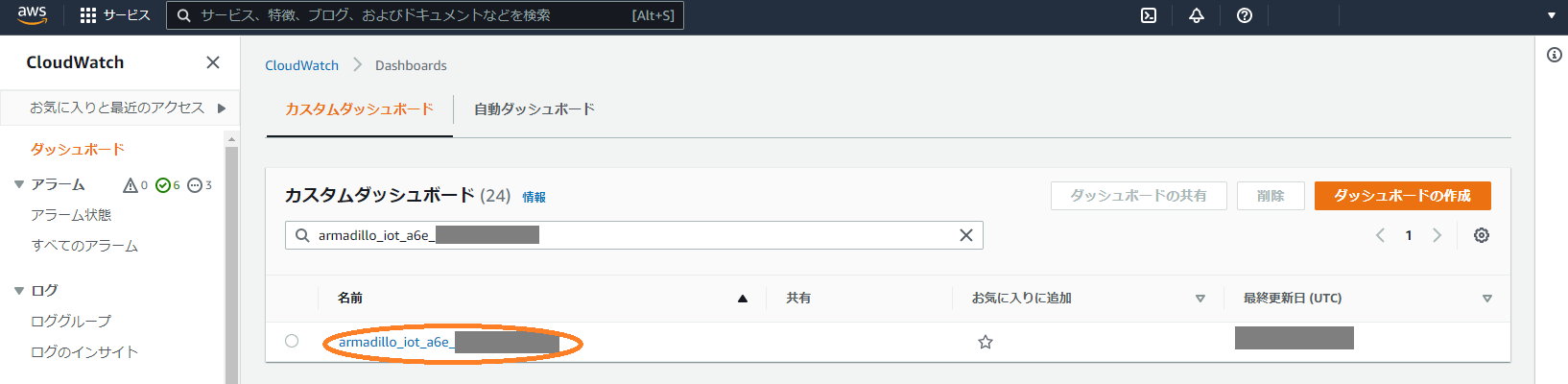
Task: Switch to 自動ダッシュボード tab
Action: 535,109
